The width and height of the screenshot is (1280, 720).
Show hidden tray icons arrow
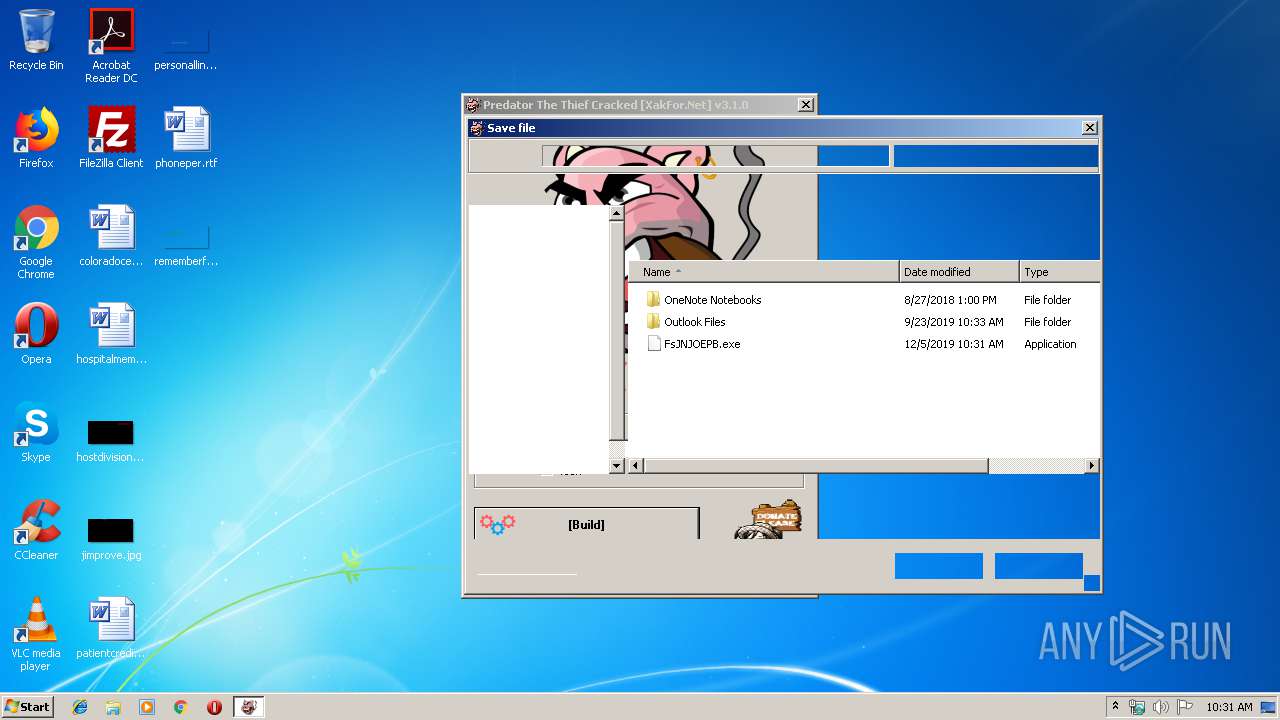pyautogui.click(x=1115, y=707)
